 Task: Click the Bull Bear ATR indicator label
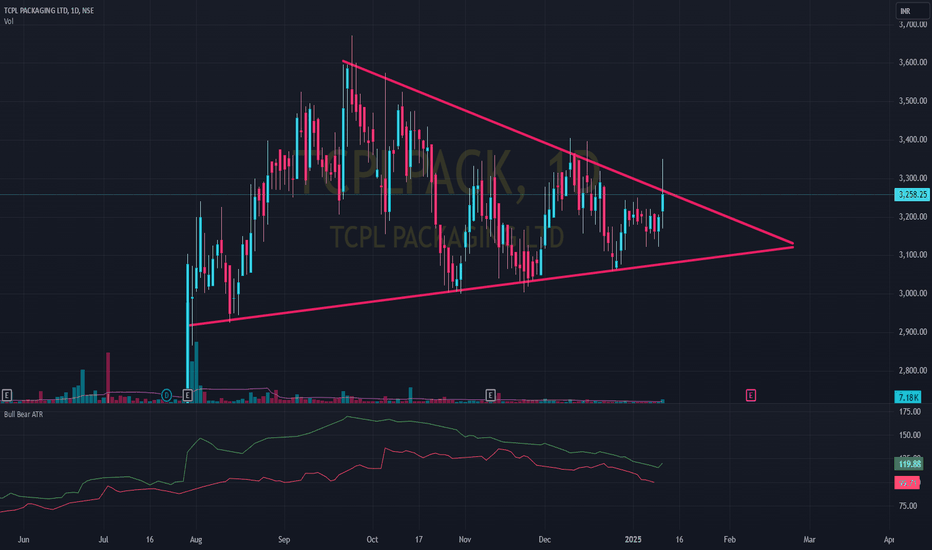click(x=23, y=414)
